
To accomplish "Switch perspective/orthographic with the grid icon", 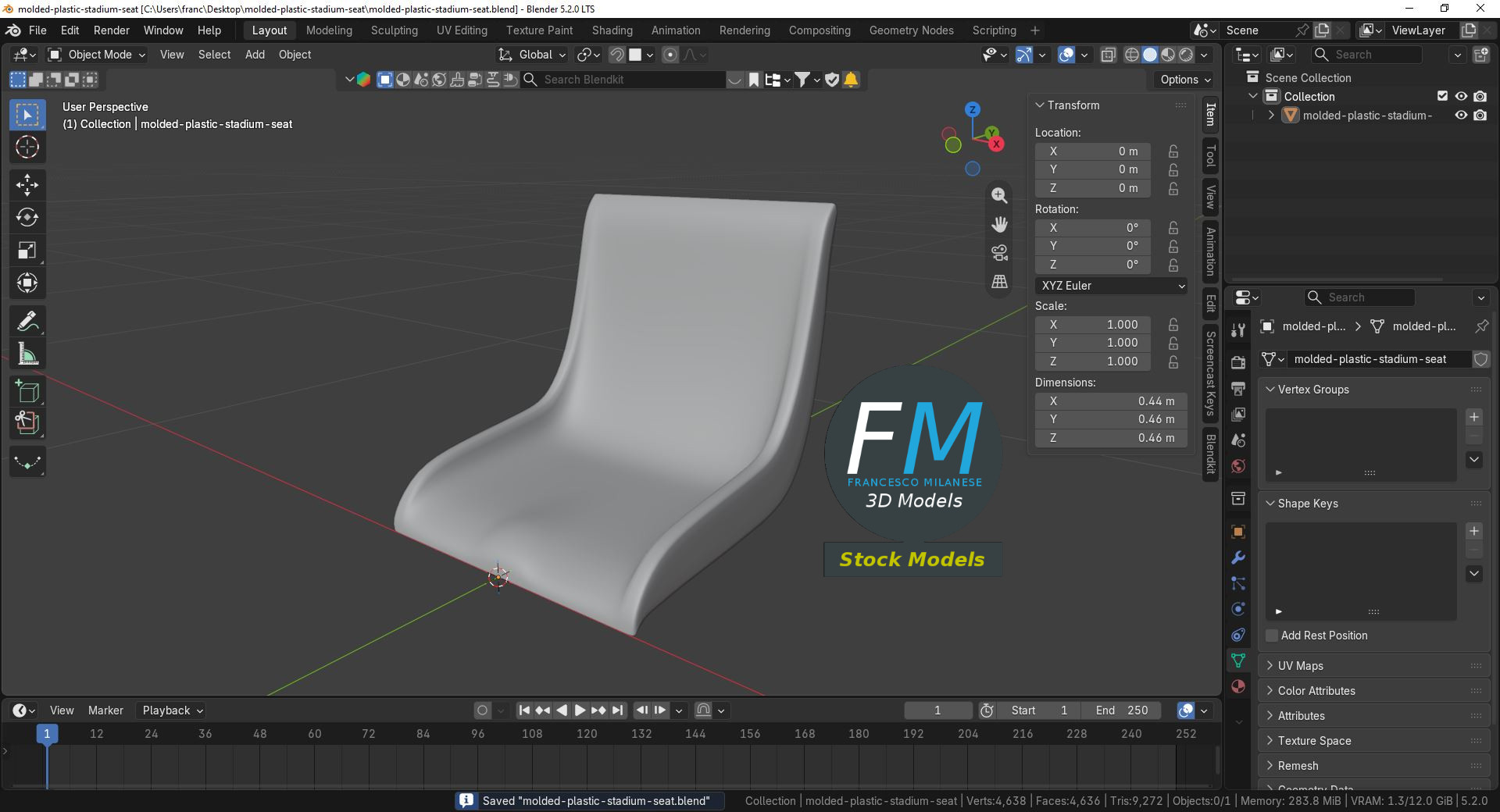I will pos(999,282).
